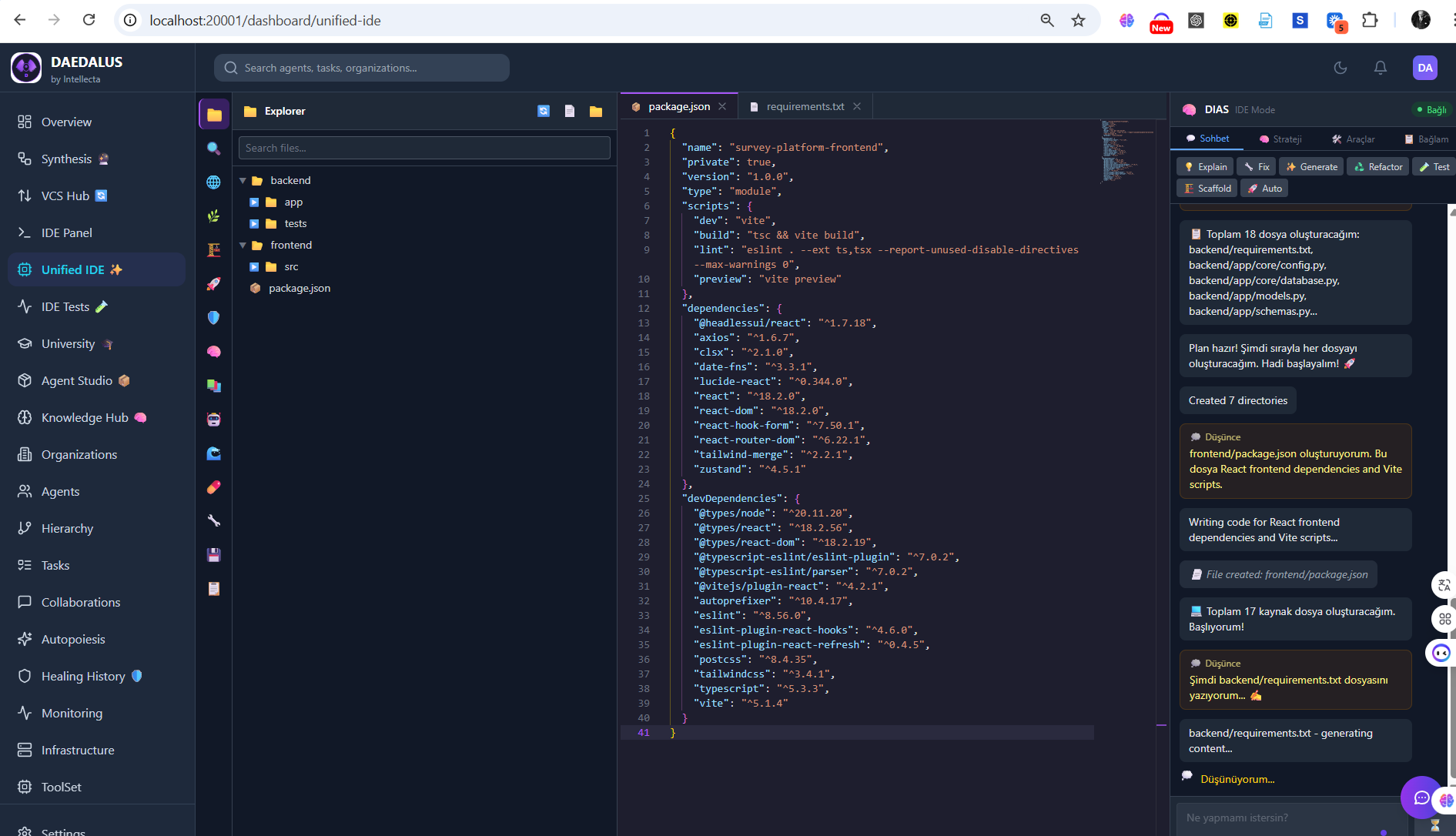Viewport: 1456px width, 836px height.
Task: Bookmark this page with the star icon
Action: point(1078,21)
